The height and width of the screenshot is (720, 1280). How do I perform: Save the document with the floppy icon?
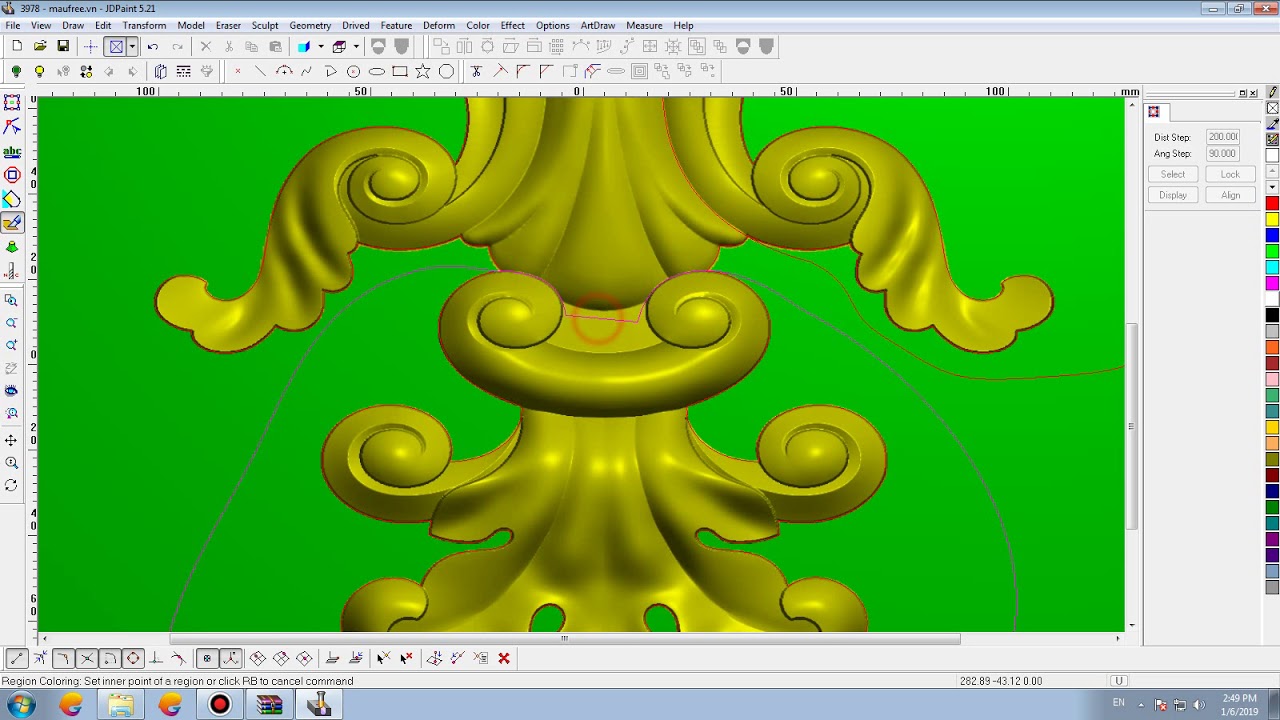[63, 46]
